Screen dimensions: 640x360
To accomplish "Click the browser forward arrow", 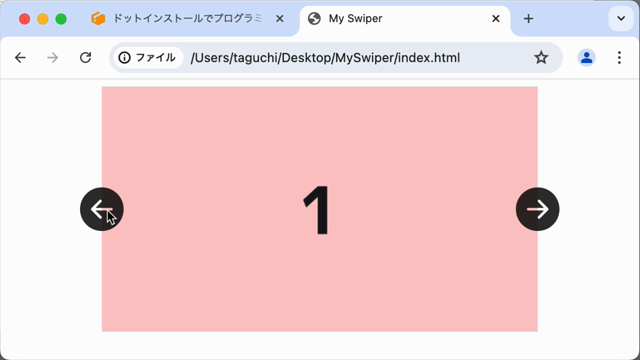I will pyautogui.click(x=53, y=58).
